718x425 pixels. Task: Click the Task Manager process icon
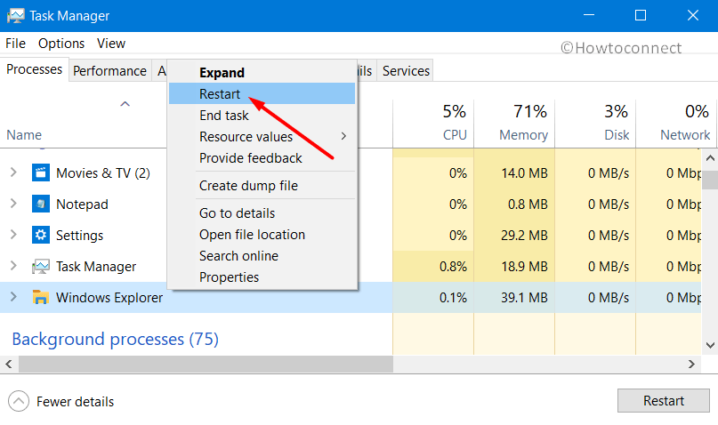(41, 267)
